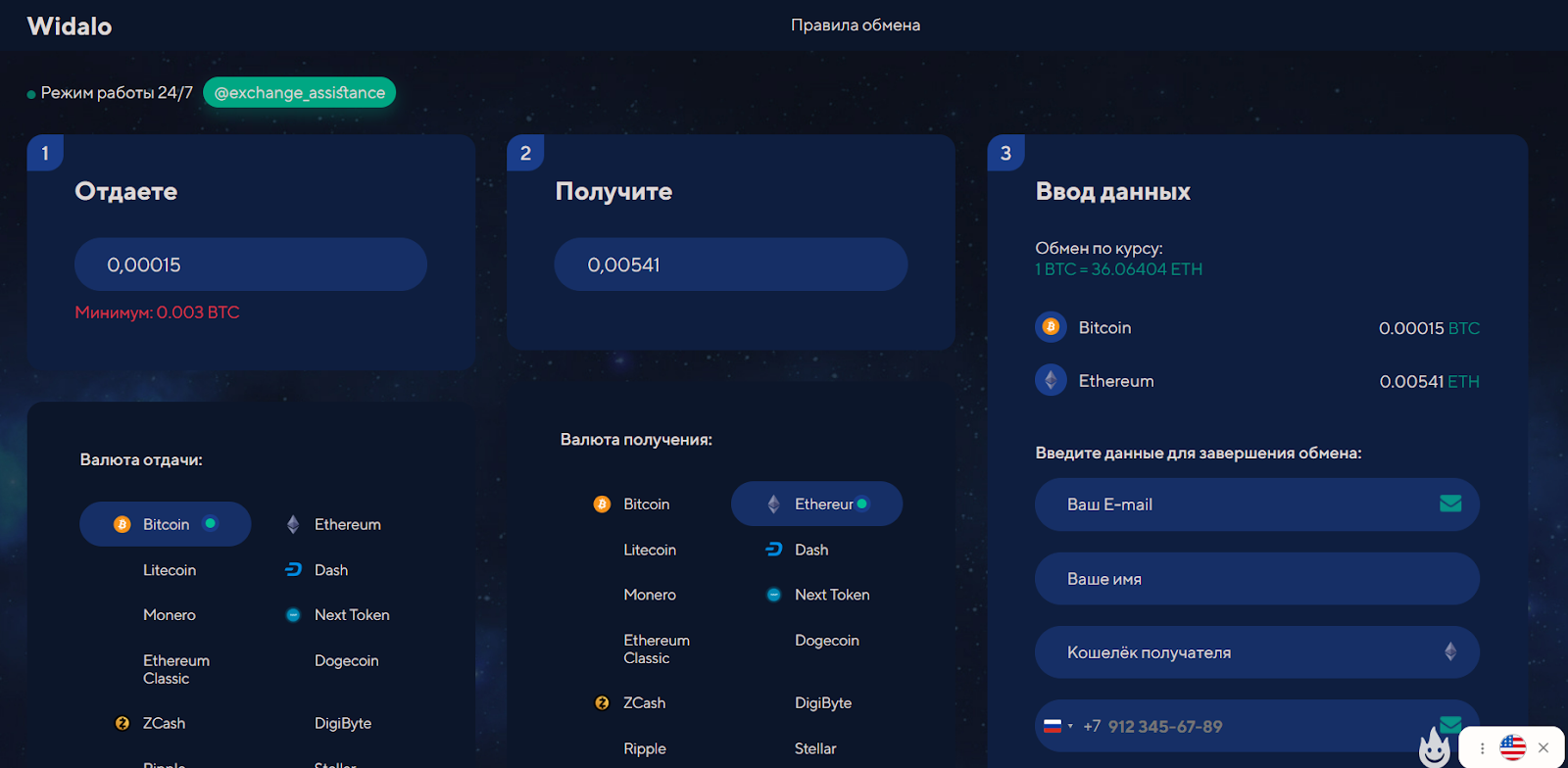Choose Dogecoin under Валюта отдачи
The image size is (1568, 768).
[x=346, y=661]
